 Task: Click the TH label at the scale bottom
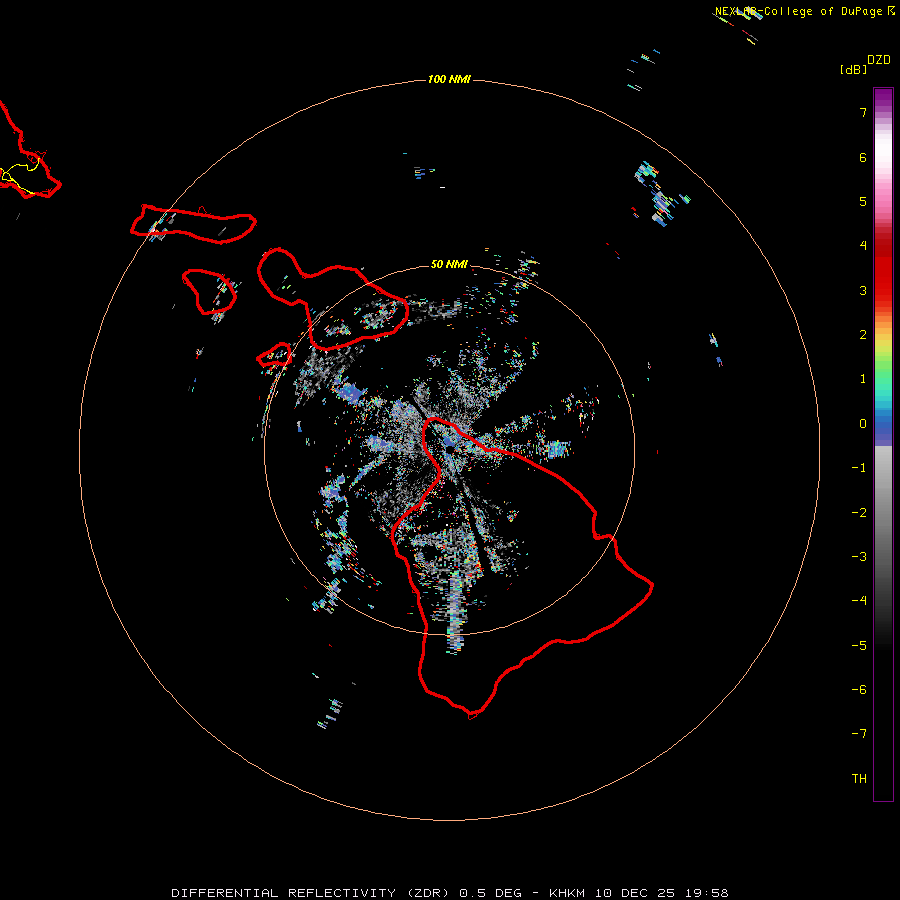(x=859, y=779)
